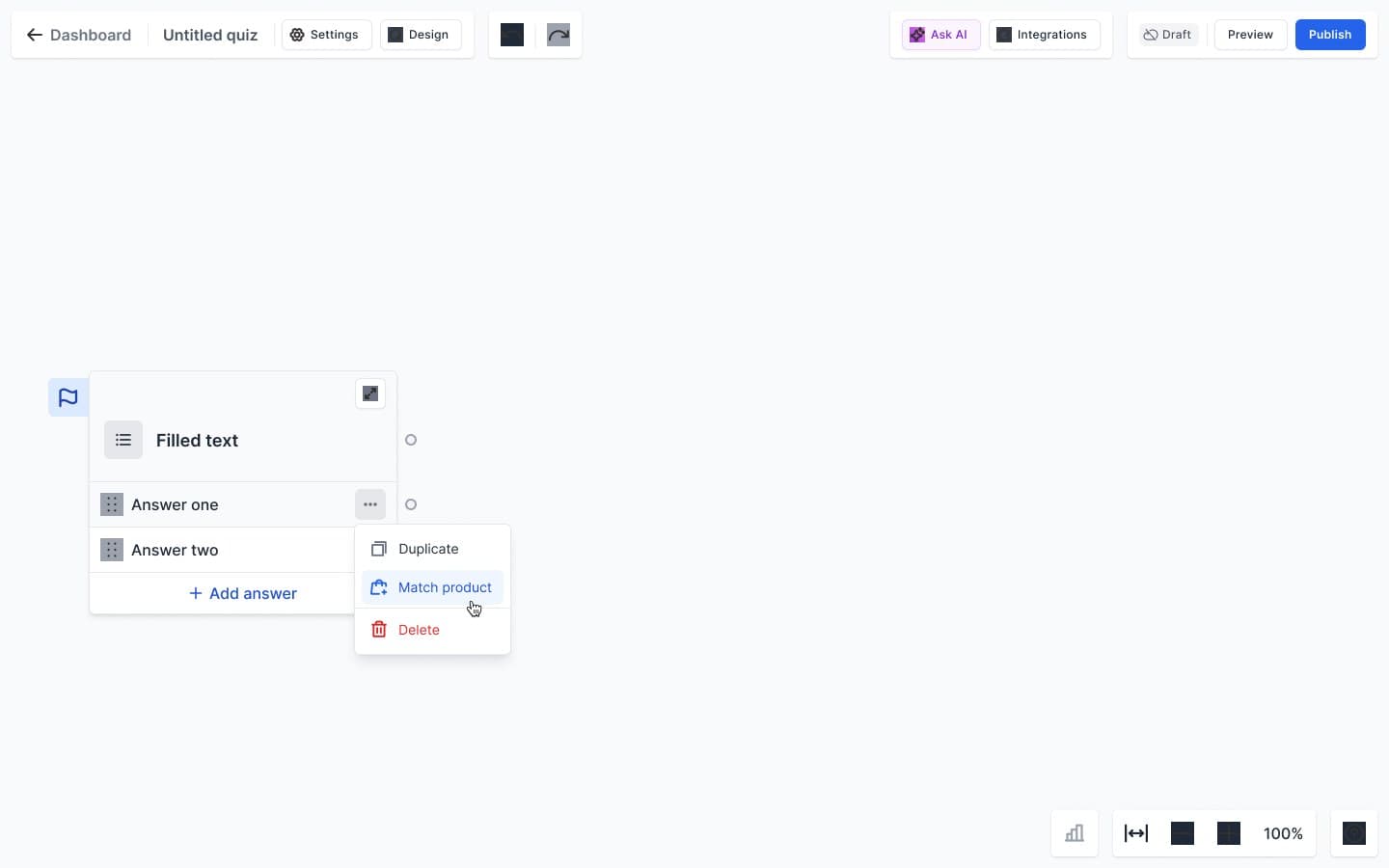Choose Match product from the menu

point(432,587)
